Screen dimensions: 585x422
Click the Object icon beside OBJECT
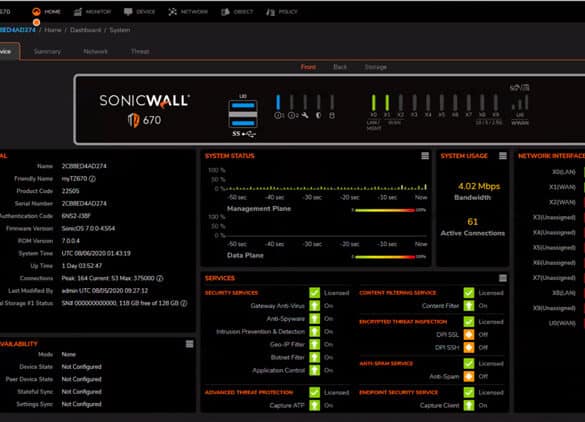coord(225,12)
